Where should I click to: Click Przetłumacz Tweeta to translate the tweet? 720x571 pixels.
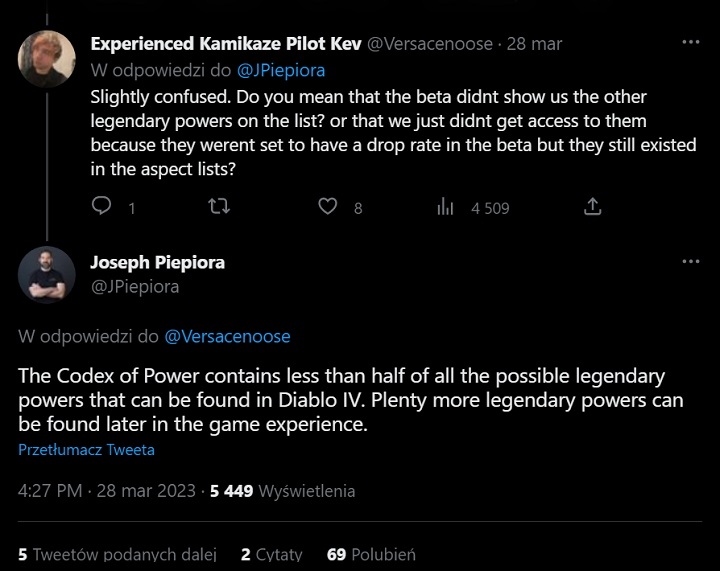[86, 449]
